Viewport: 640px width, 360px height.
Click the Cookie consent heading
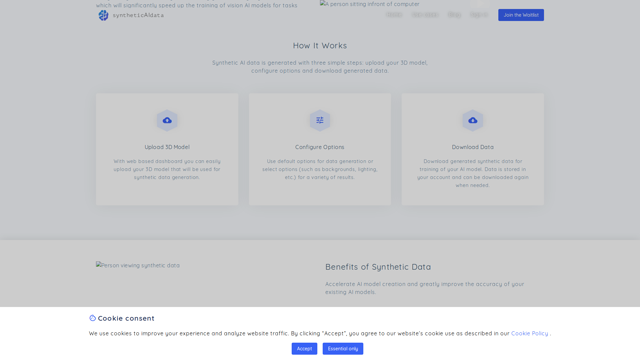tap(126, 318)
